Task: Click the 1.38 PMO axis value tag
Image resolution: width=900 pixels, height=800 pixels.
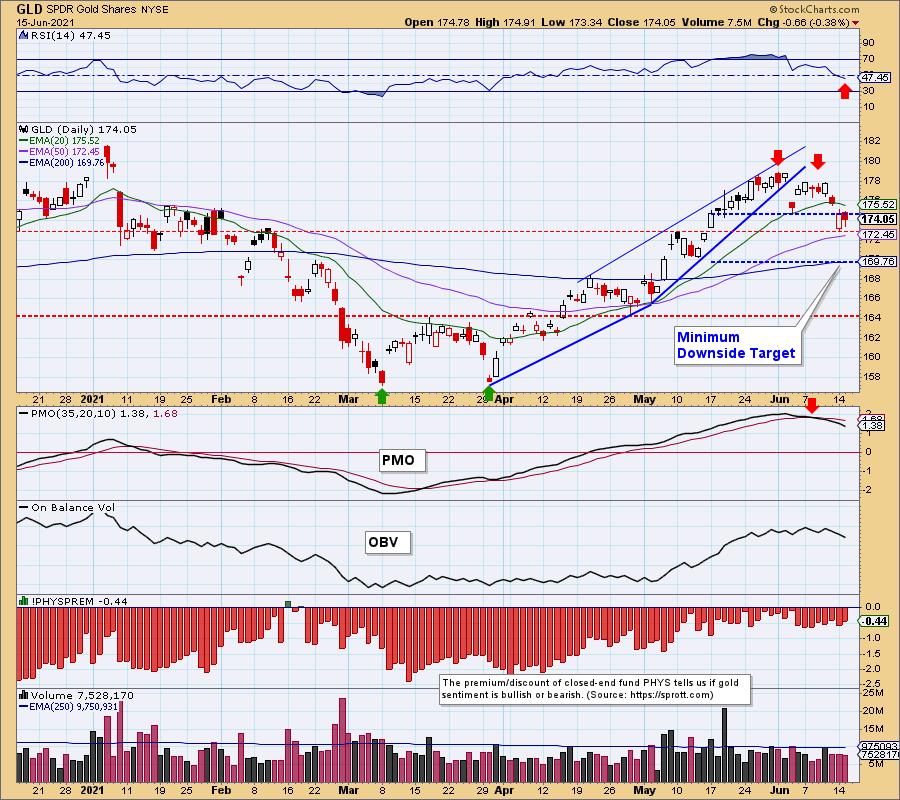Action: coord(873,426)
